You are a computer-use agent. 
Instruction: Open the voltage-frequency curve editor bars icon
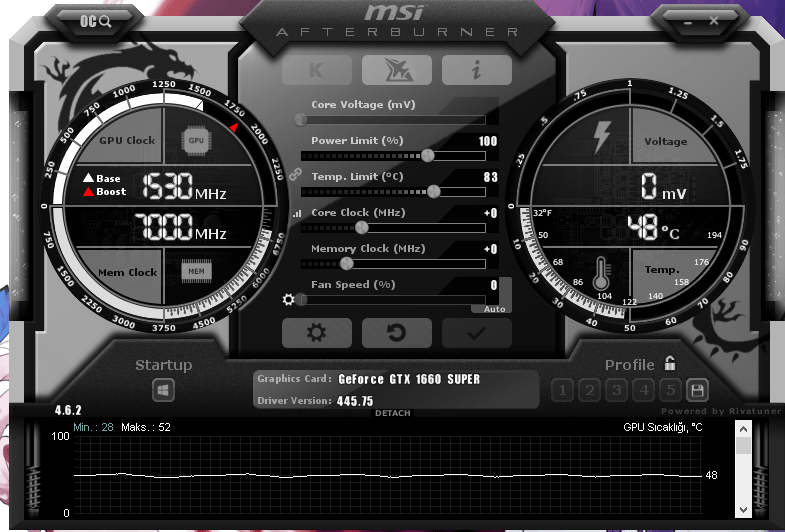click(297, 213)
